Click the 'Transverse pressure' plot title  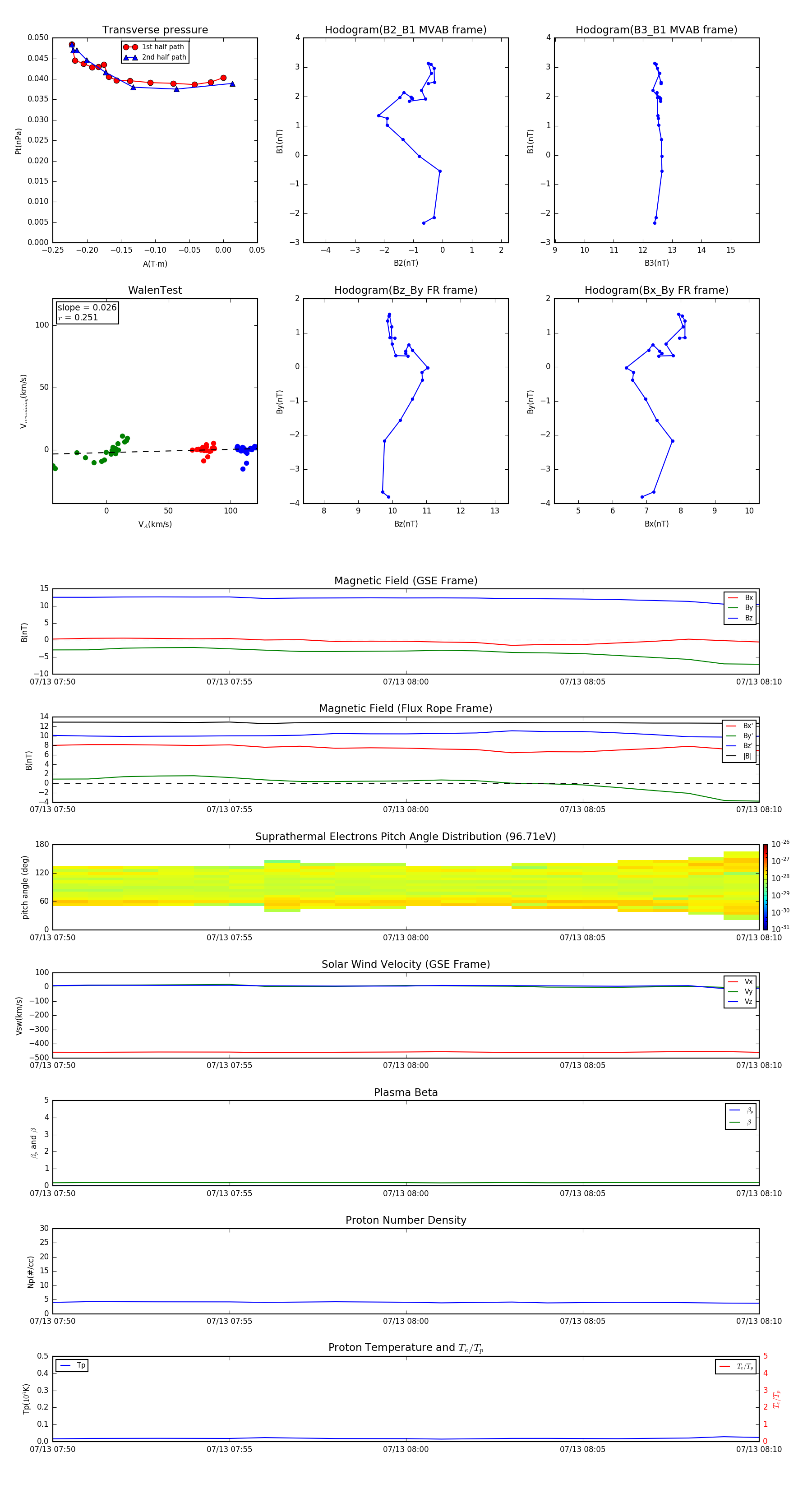pyautogui.click(x=155, y=30)
